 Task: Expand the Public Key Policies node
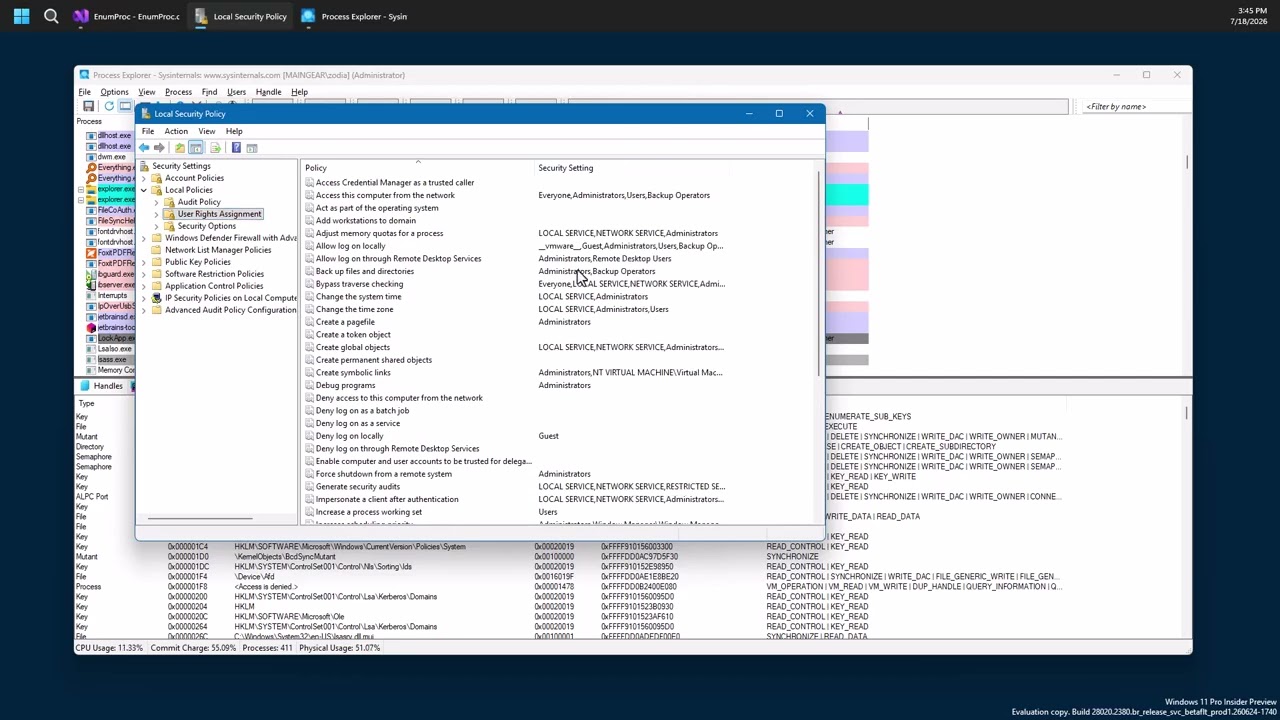click(x=143, y=262)
